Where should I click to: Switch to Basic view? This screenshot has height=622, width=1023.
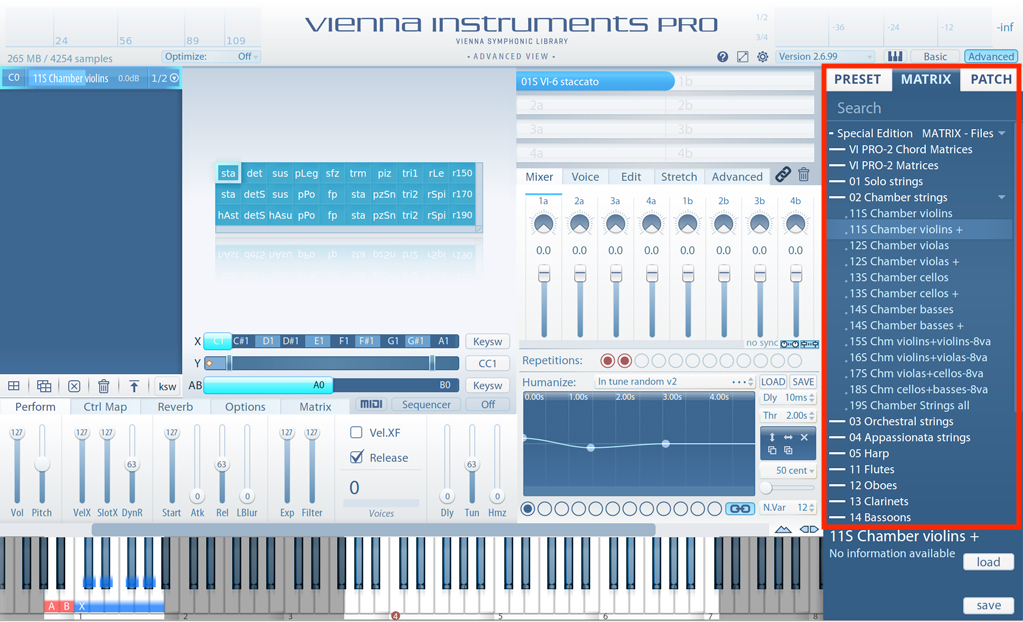tap(935, 57)
